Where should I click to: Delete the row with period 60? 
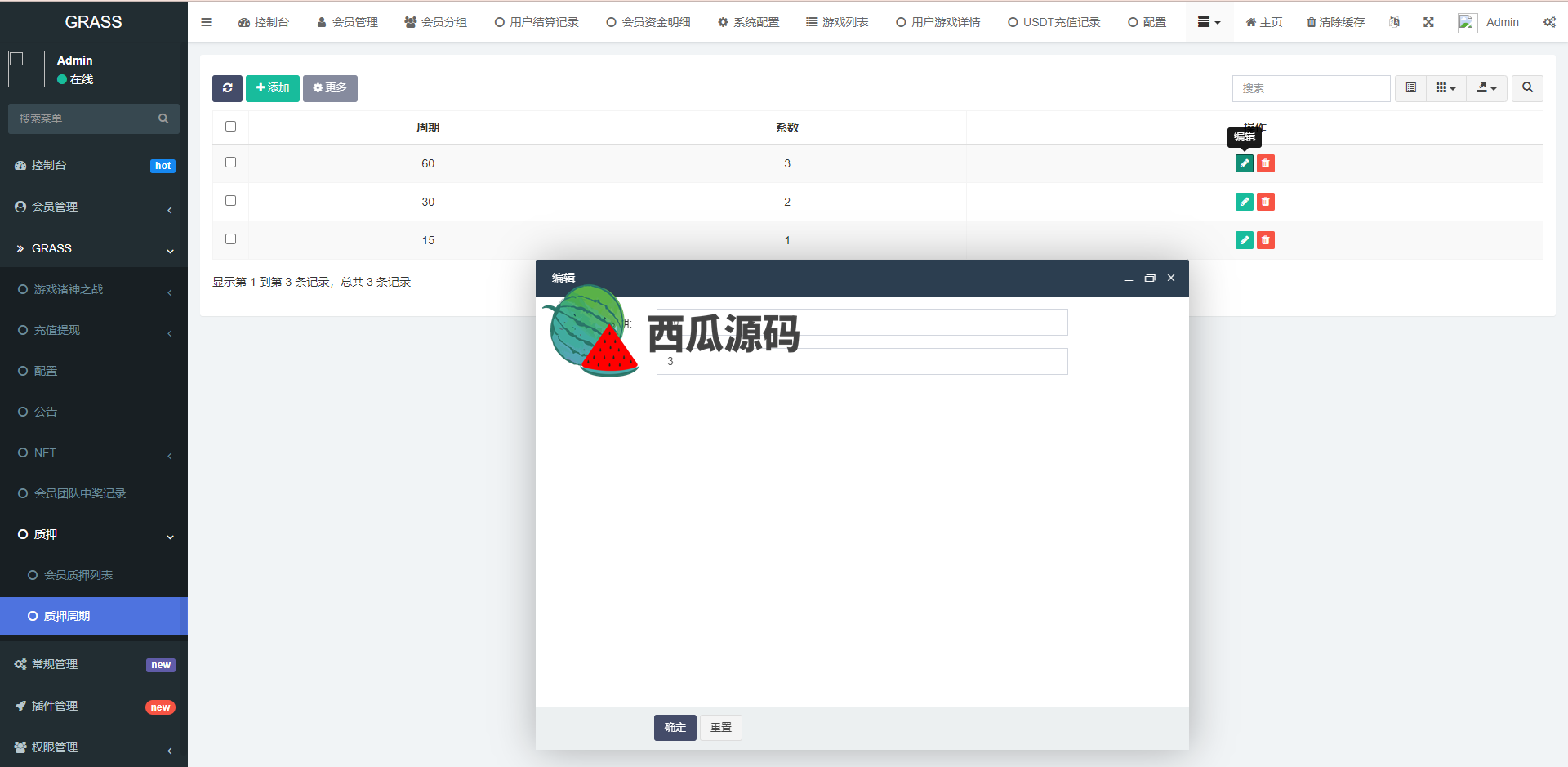pyautogui.click(x=1265, y=163)
